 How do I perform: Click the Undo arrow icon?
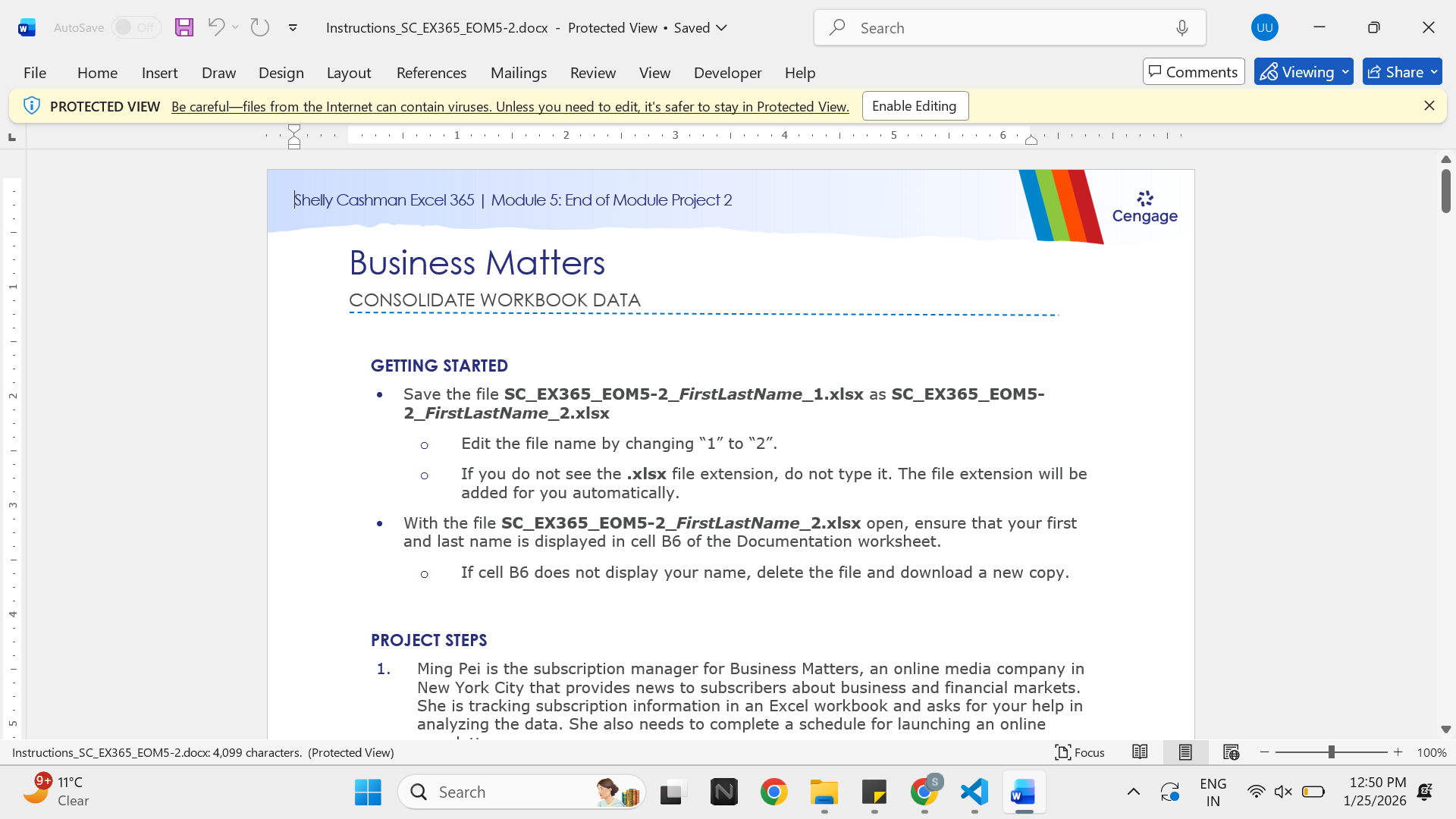pyautogui.click(x=215, y=27)
